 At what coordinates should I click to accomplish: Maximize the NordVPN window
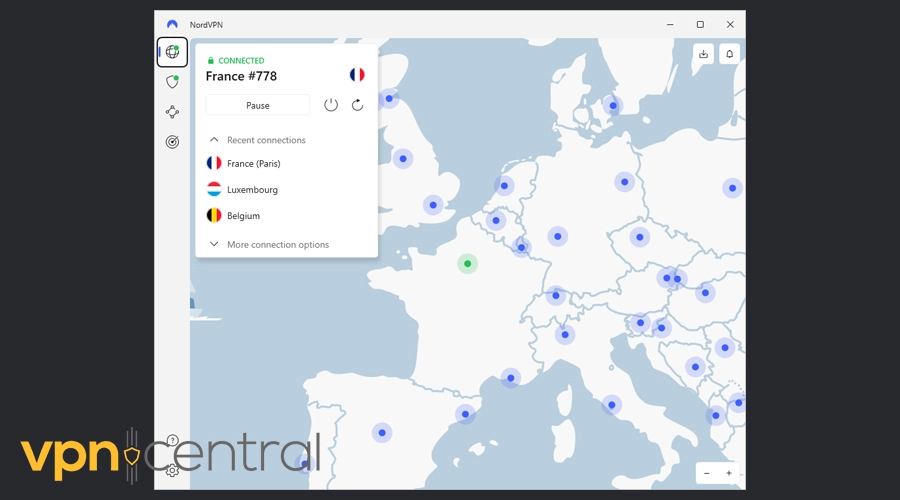[700, 25]
